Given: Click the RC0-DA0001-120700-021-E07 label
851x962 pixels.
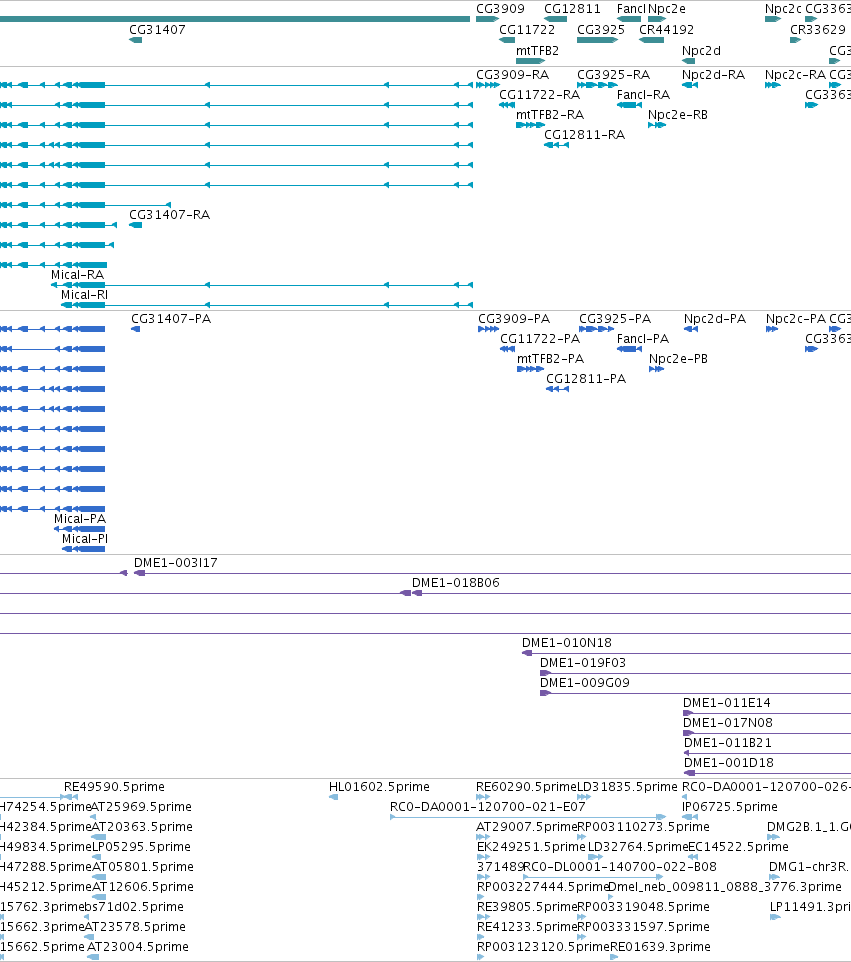Looking at the screenshot, I should point(488,807).
